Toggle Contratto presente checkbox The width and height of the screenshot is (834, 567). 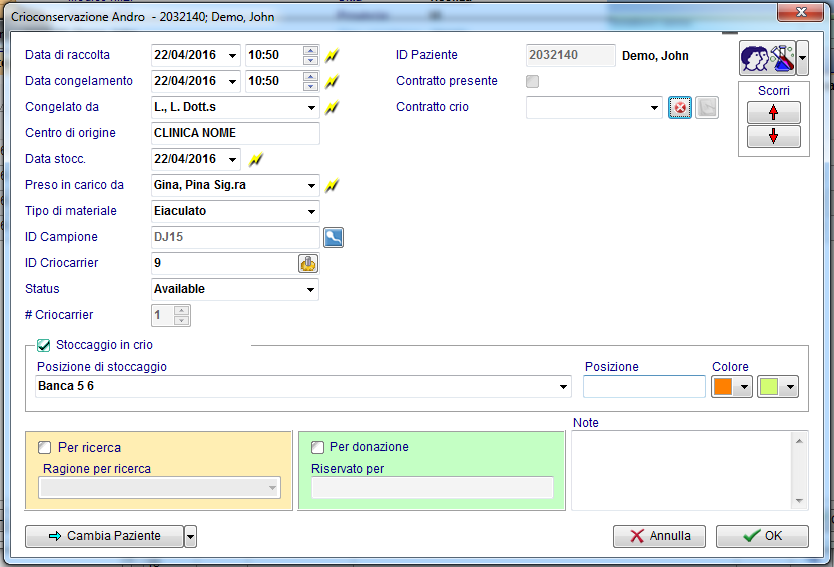coord(532,81)
